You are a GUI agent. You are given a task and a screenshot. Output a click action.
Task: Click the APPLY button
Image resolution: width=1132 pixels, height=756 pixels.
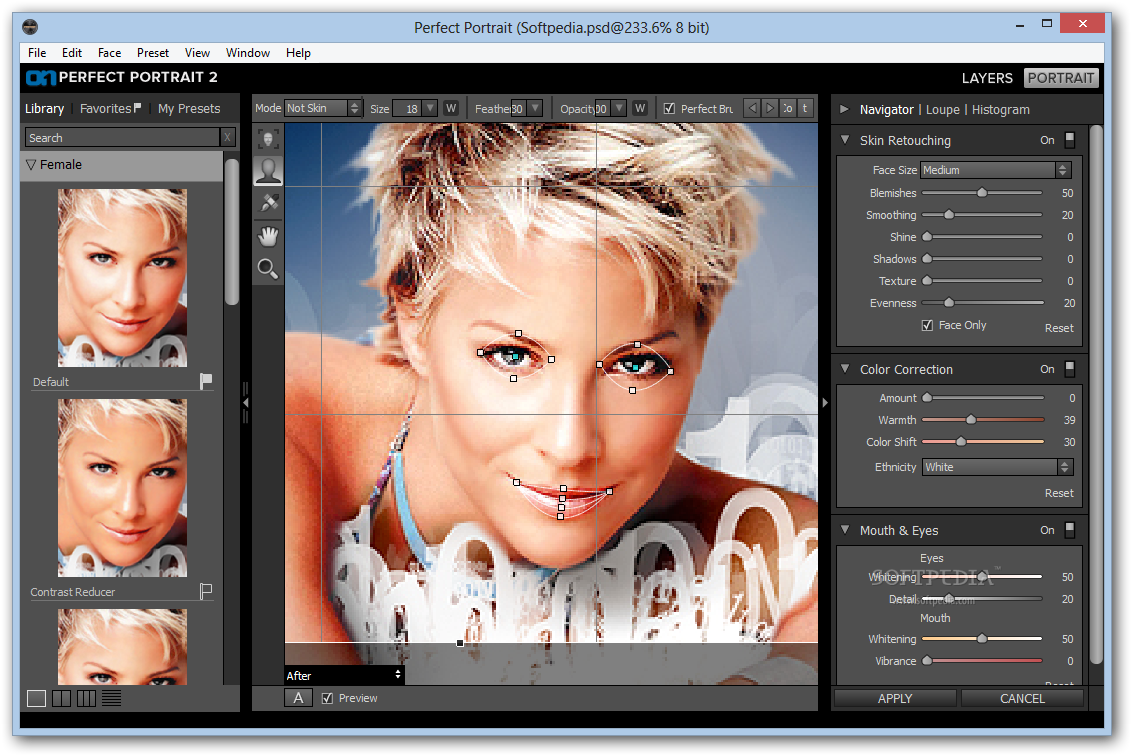pyautogui.click(x=895, y=698)
